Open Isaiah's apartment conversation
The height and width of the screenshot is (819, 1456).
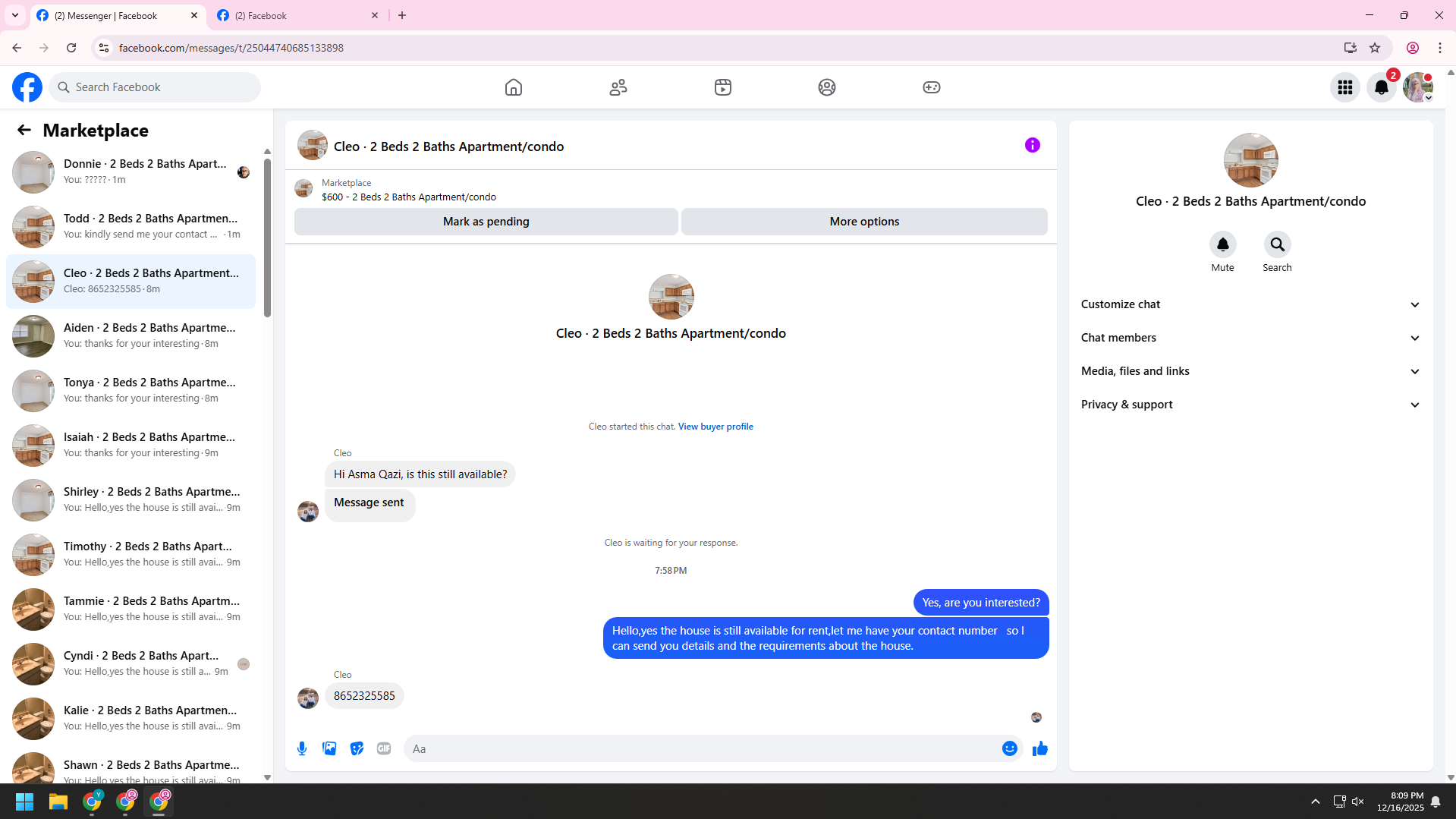131,445
